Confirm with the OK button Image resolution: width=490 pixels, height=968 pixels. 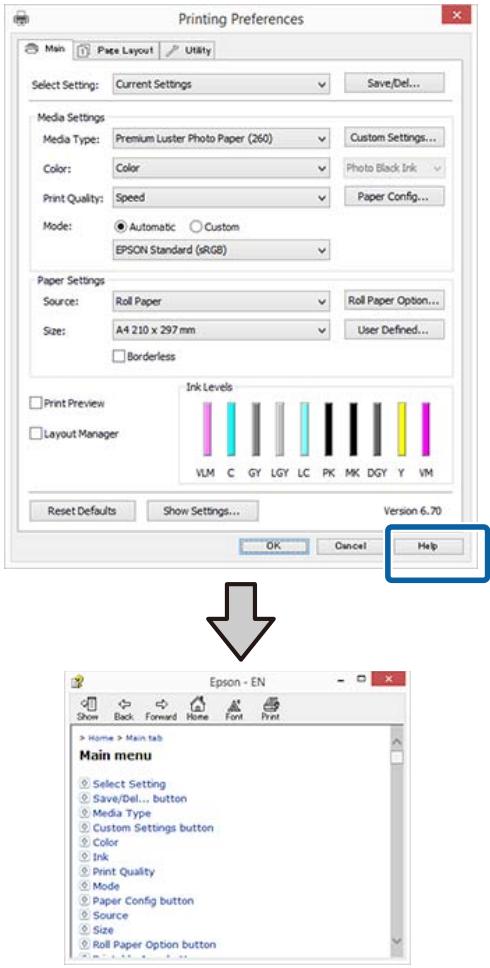(274, 546)
